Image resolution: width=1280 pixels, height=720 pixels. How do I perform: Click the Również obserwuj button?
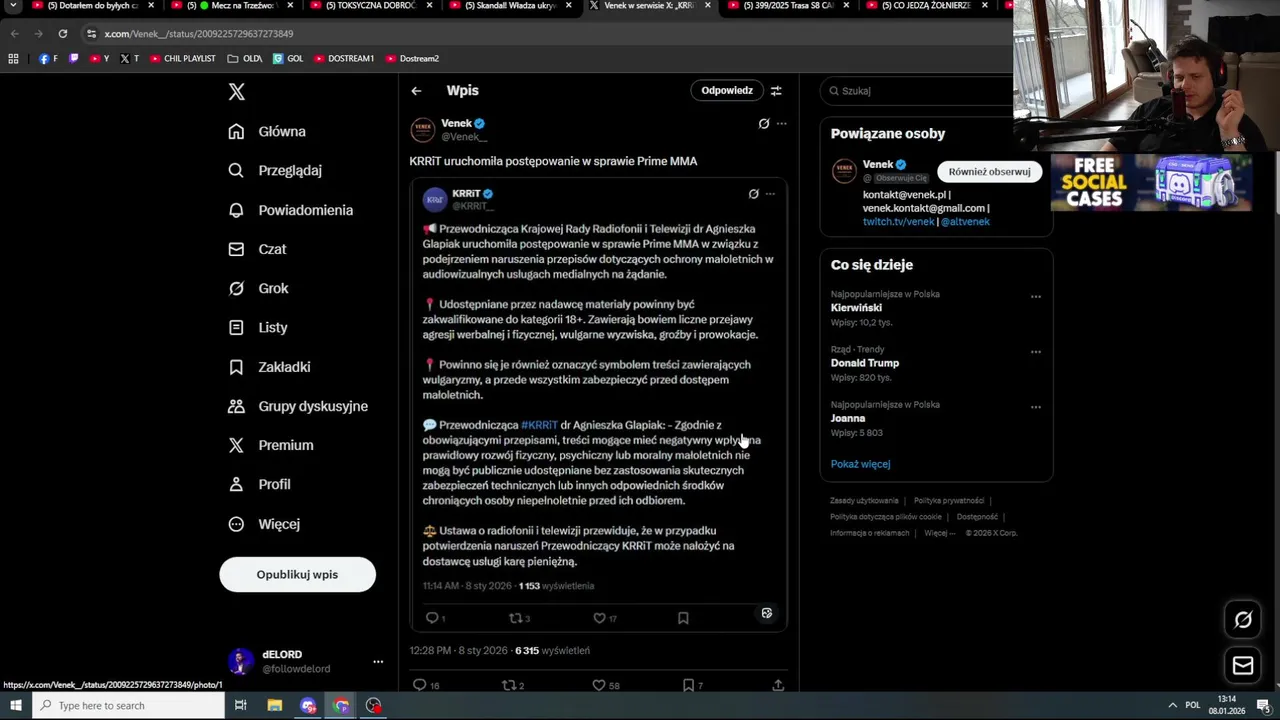tap(989, 172)
